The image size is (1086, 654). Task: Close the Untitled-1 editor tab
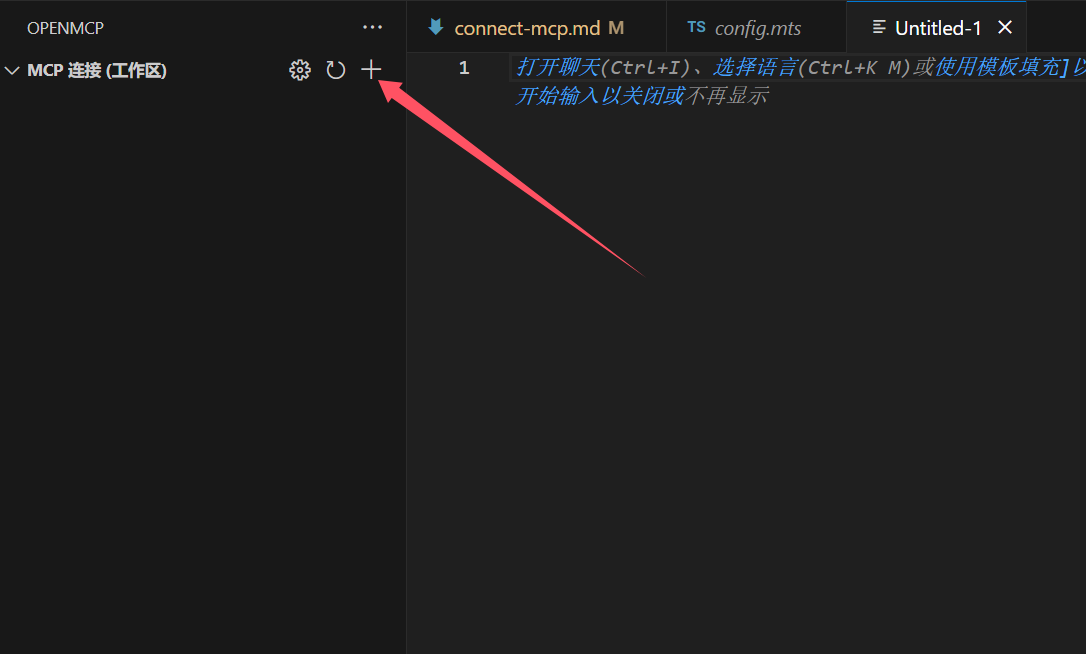1005,28
